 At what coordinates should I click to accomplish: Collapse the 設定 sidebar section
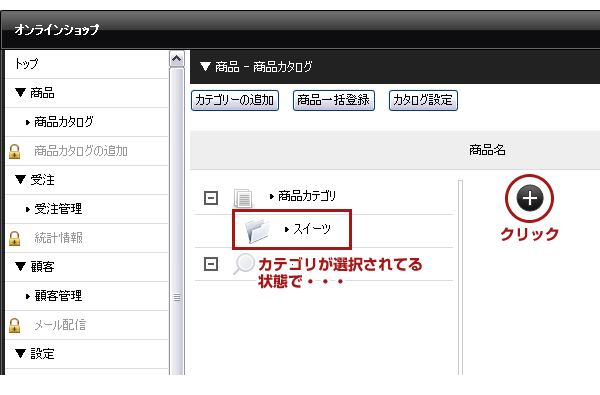[x=21, y=353]
